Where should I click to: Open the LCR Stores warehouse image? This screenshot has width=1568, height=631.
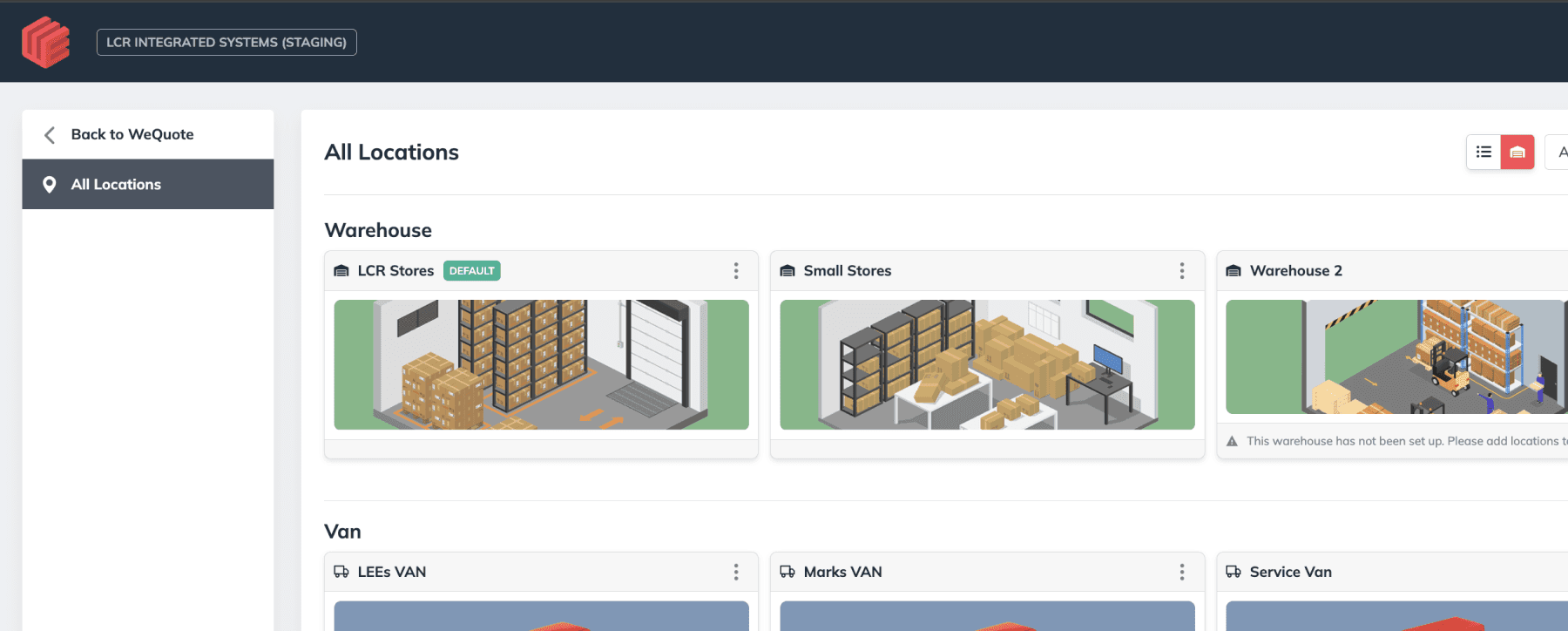[541, 364]
